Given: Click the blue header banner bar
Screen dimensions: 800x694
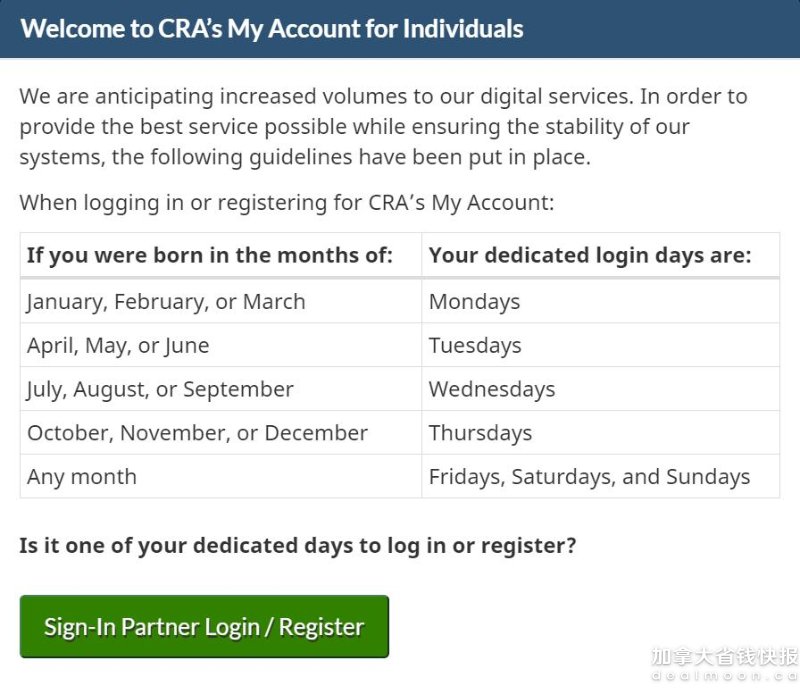Looking at the screenshot, I should coord(400,29).
